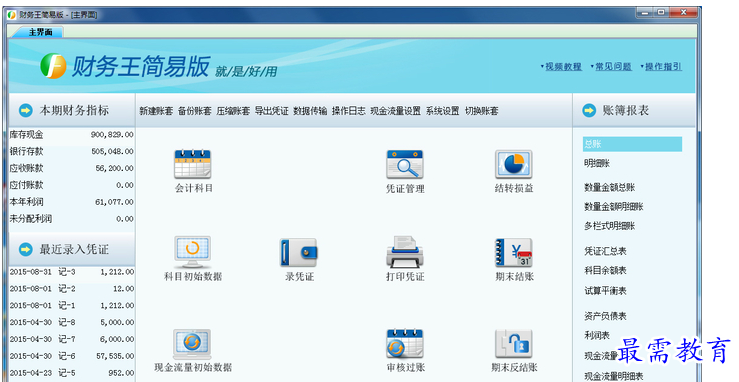The width and height of the screenshot is (739, 382).
Task: Open 期末结账 notebook icon
Action: pyautogui.click(x=514, y=252)
